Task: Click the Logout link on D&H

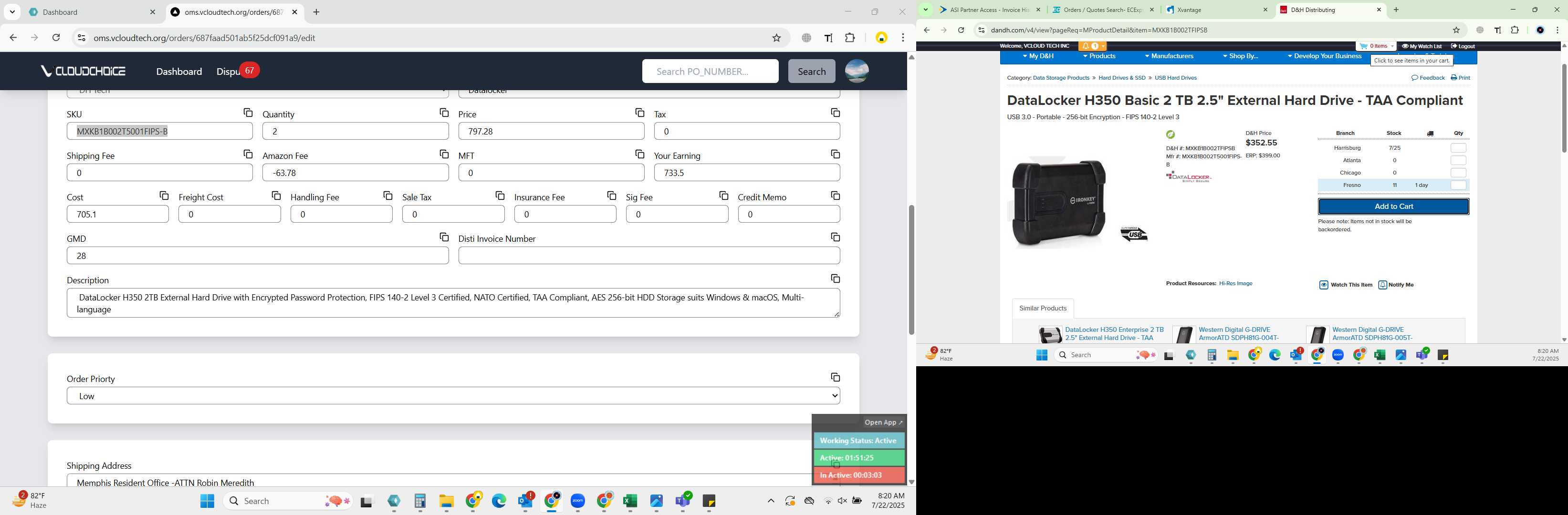Action: (x=1462, y=46)
